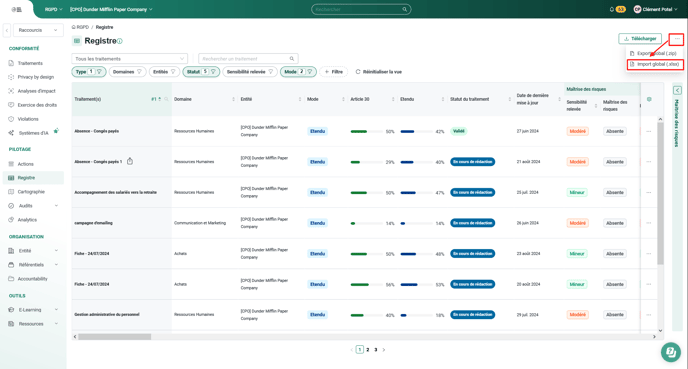Open Actions in Pilotage
Image resolution: width=688 pixels, height=369 pixels.
point(25,164)
